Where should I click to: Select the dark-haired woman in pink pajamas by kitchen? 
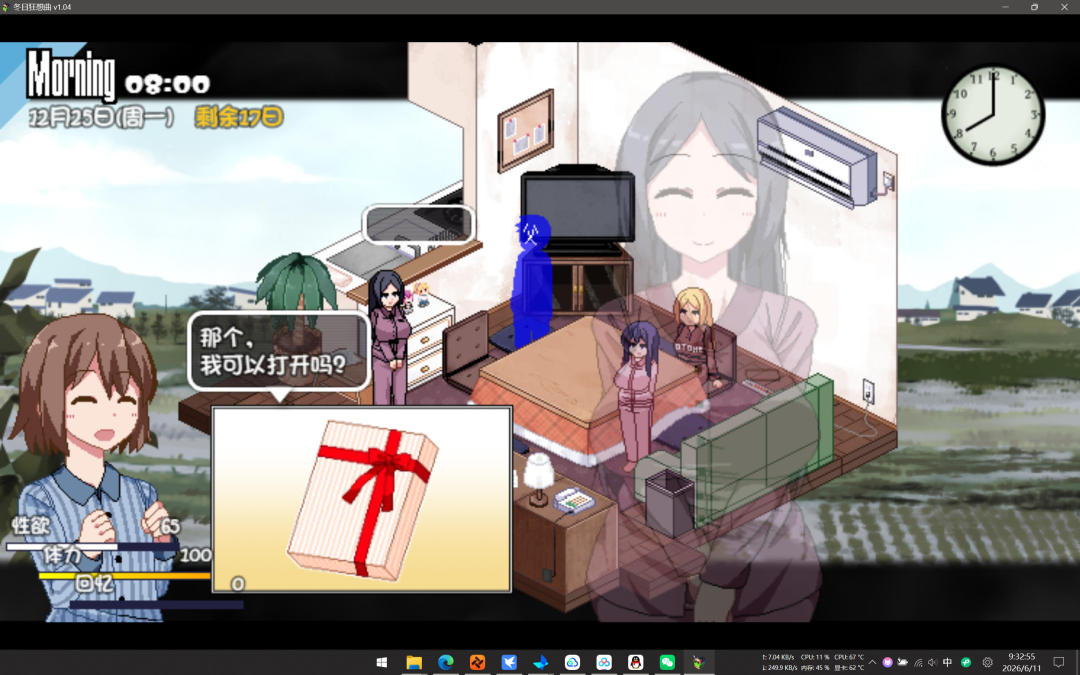tap(389, 336)
